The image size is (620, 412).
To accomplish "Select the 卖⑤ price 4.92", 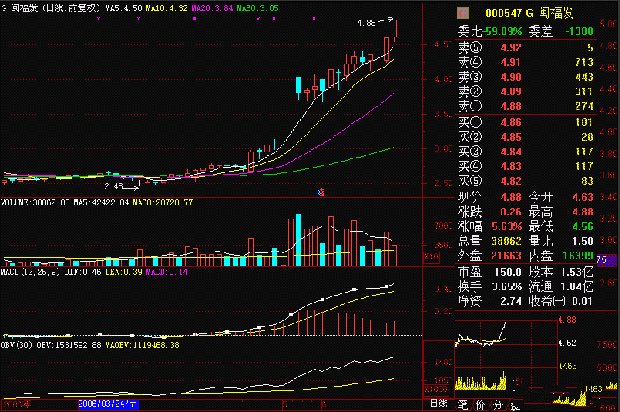I will click(511, 48).
